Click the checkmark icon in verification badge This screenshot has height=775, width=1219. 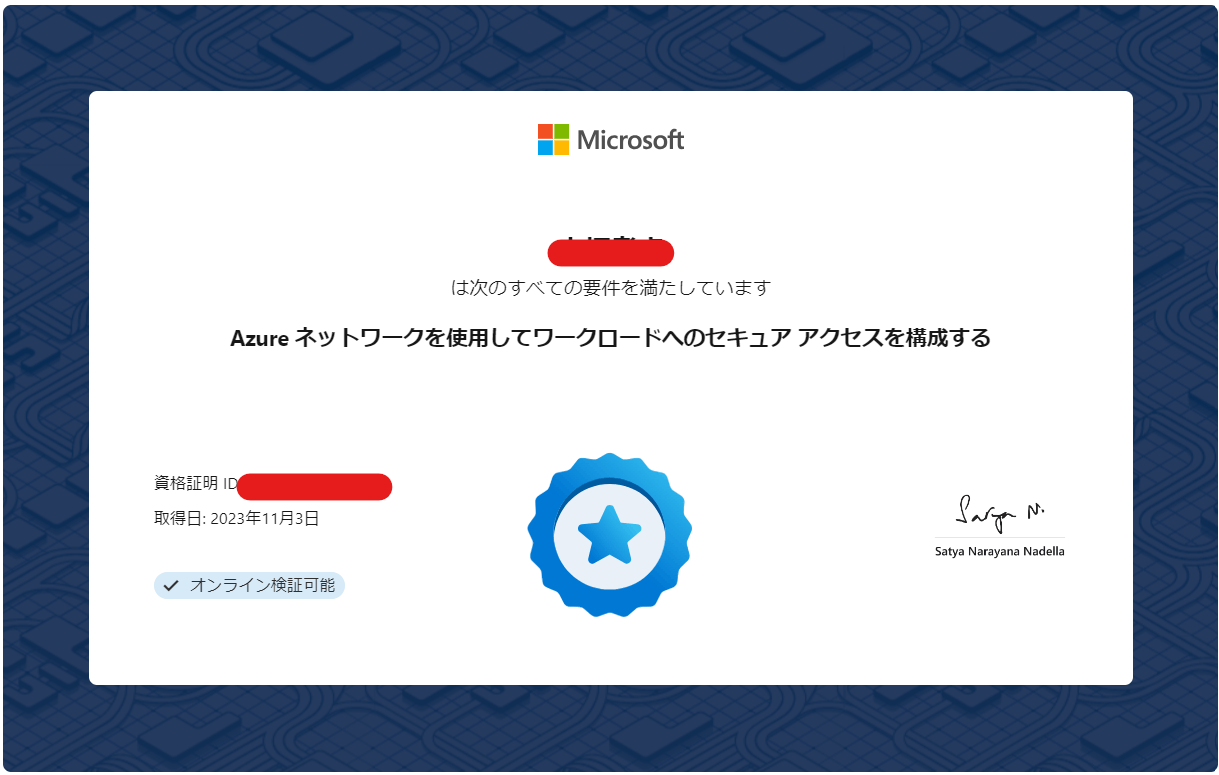[x=171, y=586]
